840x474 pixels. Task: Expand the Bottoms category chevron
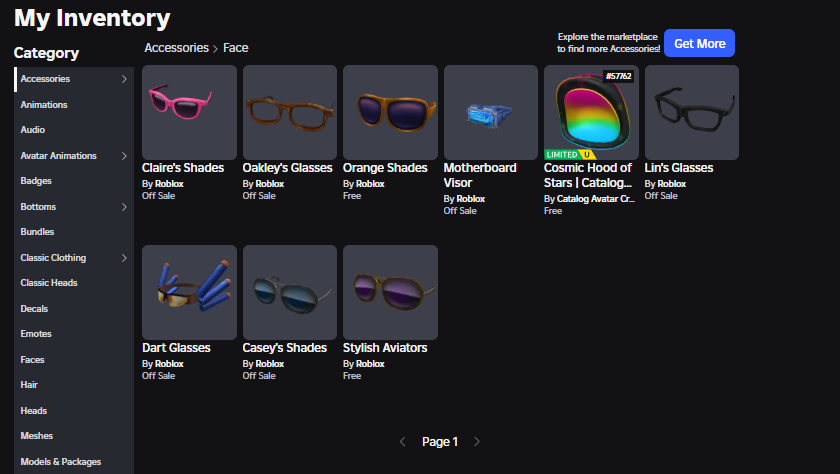click(124, 207)
